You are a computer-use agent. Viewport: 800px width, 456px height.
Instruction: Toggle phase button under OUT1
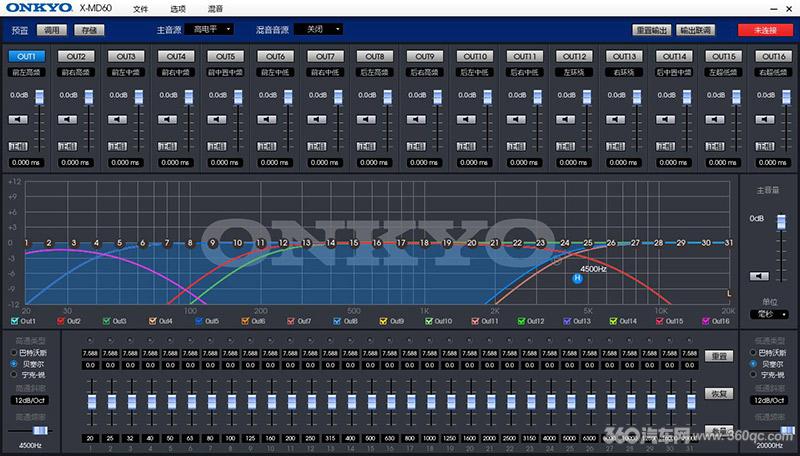pos(18,146)
